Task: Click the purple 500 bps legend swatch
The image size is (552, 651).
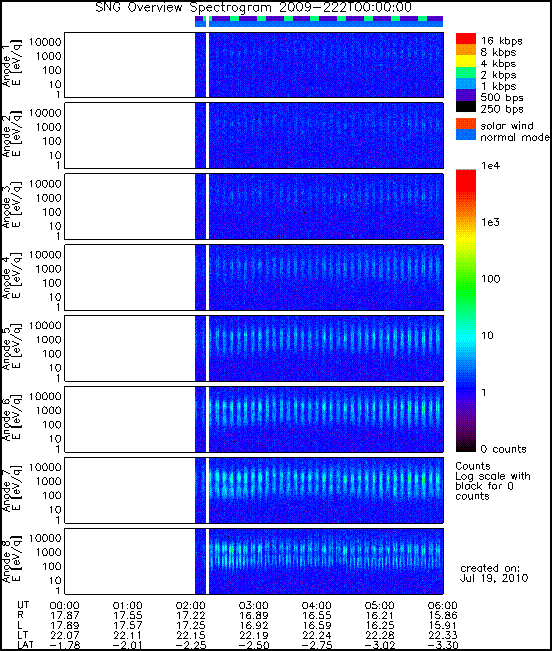Action: [466, 95]
